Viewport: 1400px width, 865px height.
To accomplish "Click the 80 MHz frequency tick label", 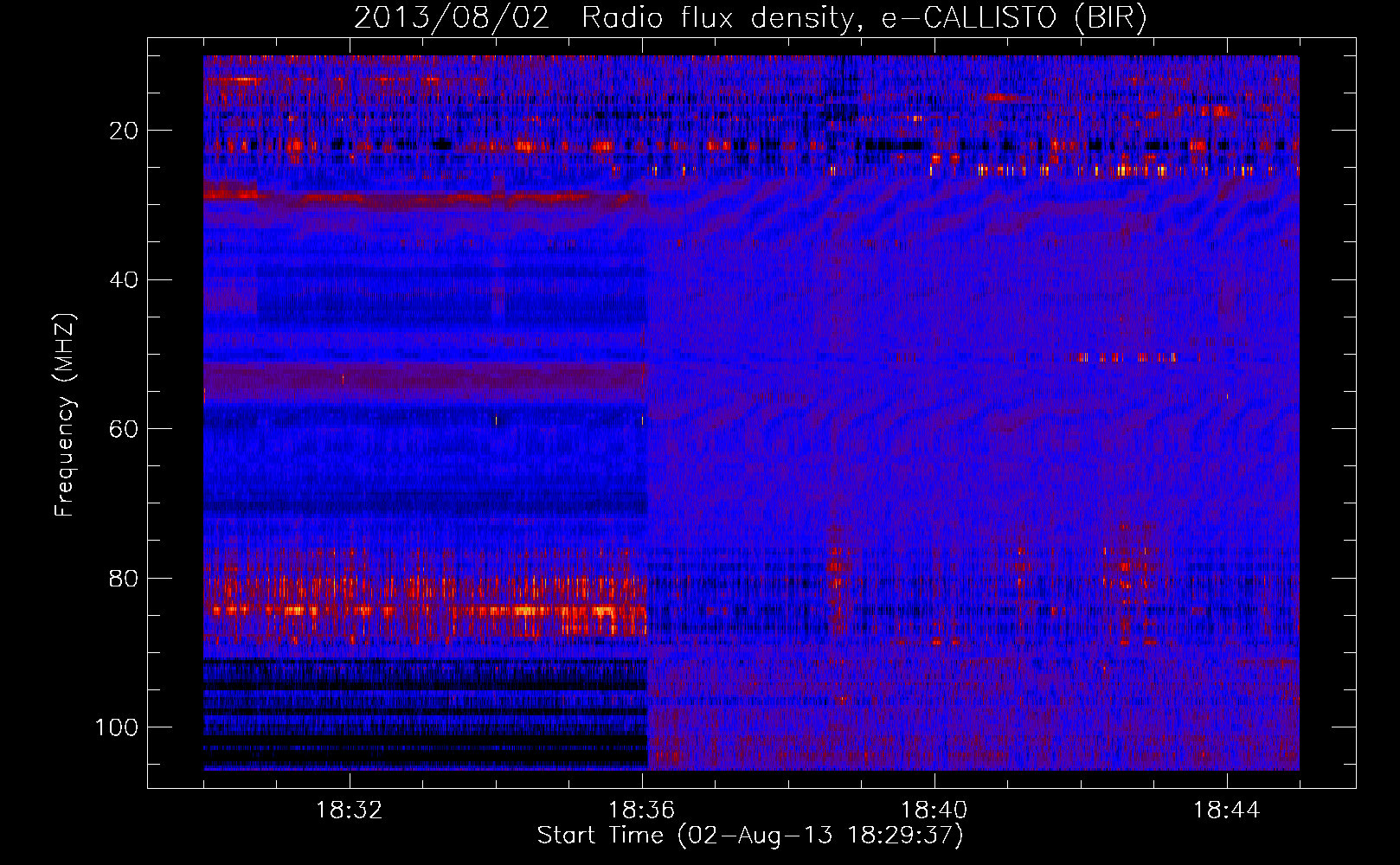I will click(124, 579).
